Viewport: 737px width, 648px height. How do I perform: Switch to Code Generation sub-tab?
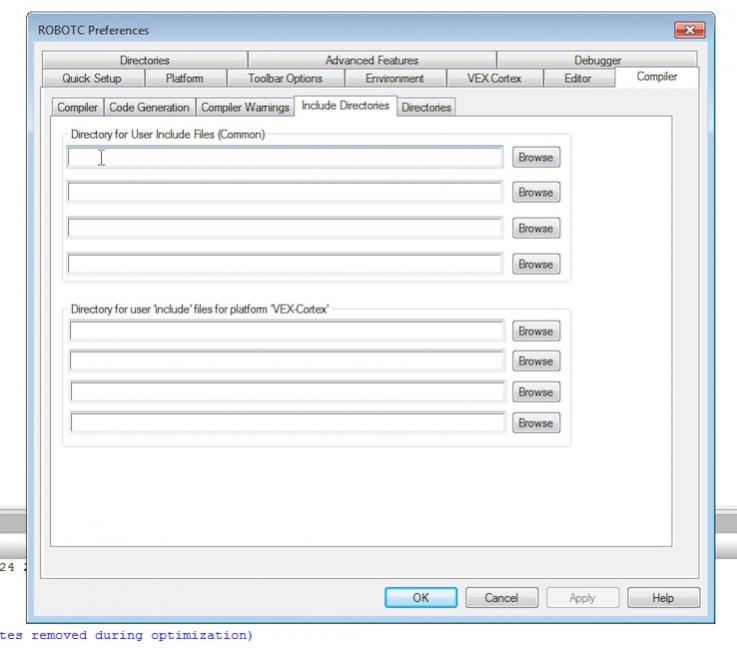(149, 107)
